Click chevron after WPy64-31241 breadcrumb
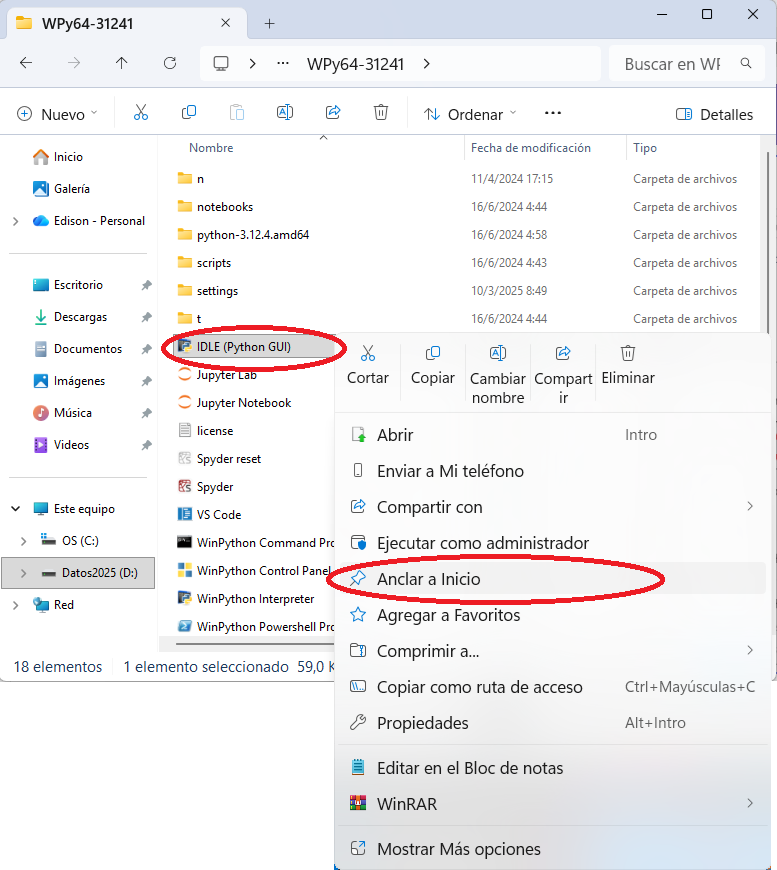The image size is (777, 870). point(426,64)
